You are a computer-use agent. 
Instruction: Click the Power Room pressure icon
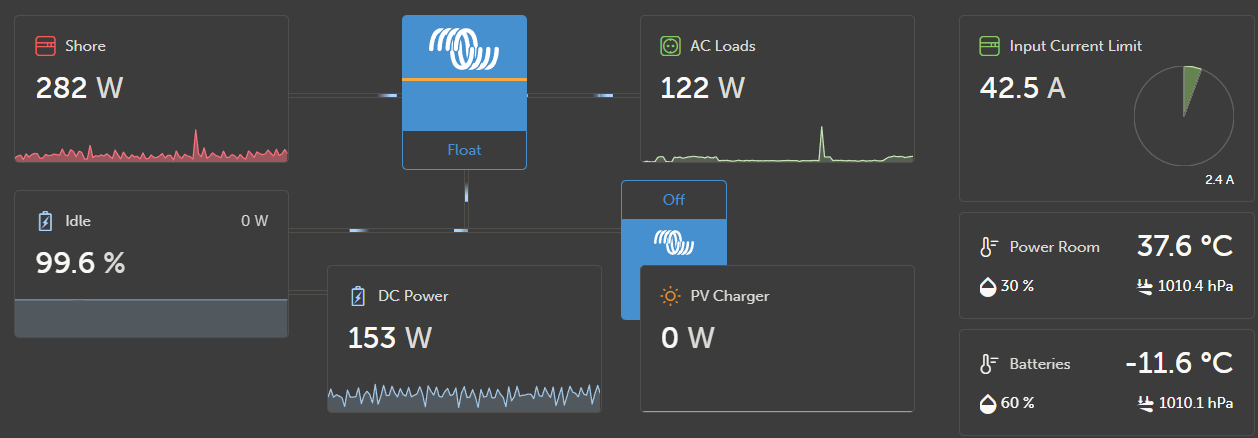[x=1146, y=286]
